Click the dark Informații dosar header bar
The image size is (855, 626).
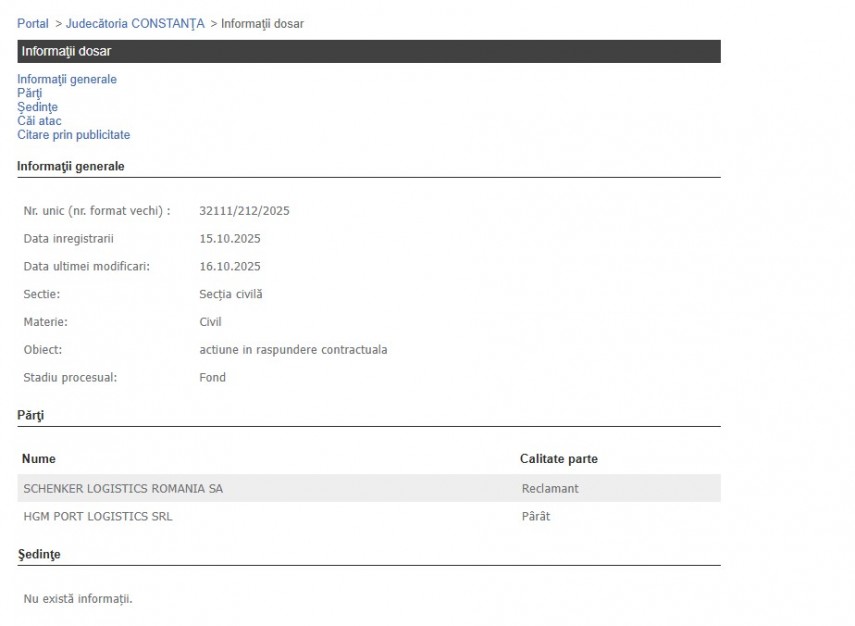point(368,51)
